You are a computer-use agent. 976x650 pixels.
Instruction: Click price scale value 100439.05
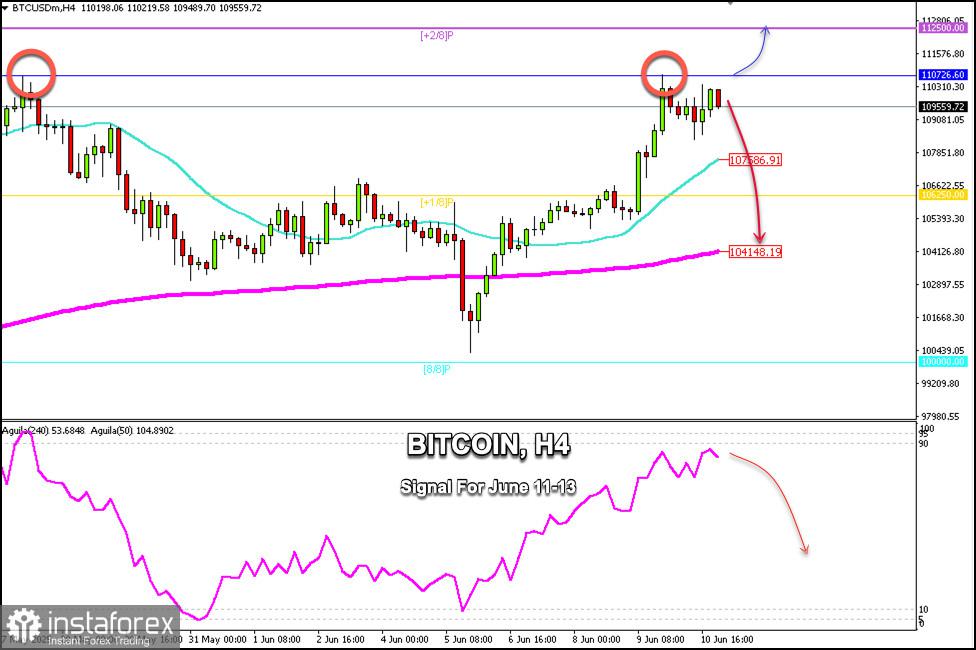pos(943,351)
